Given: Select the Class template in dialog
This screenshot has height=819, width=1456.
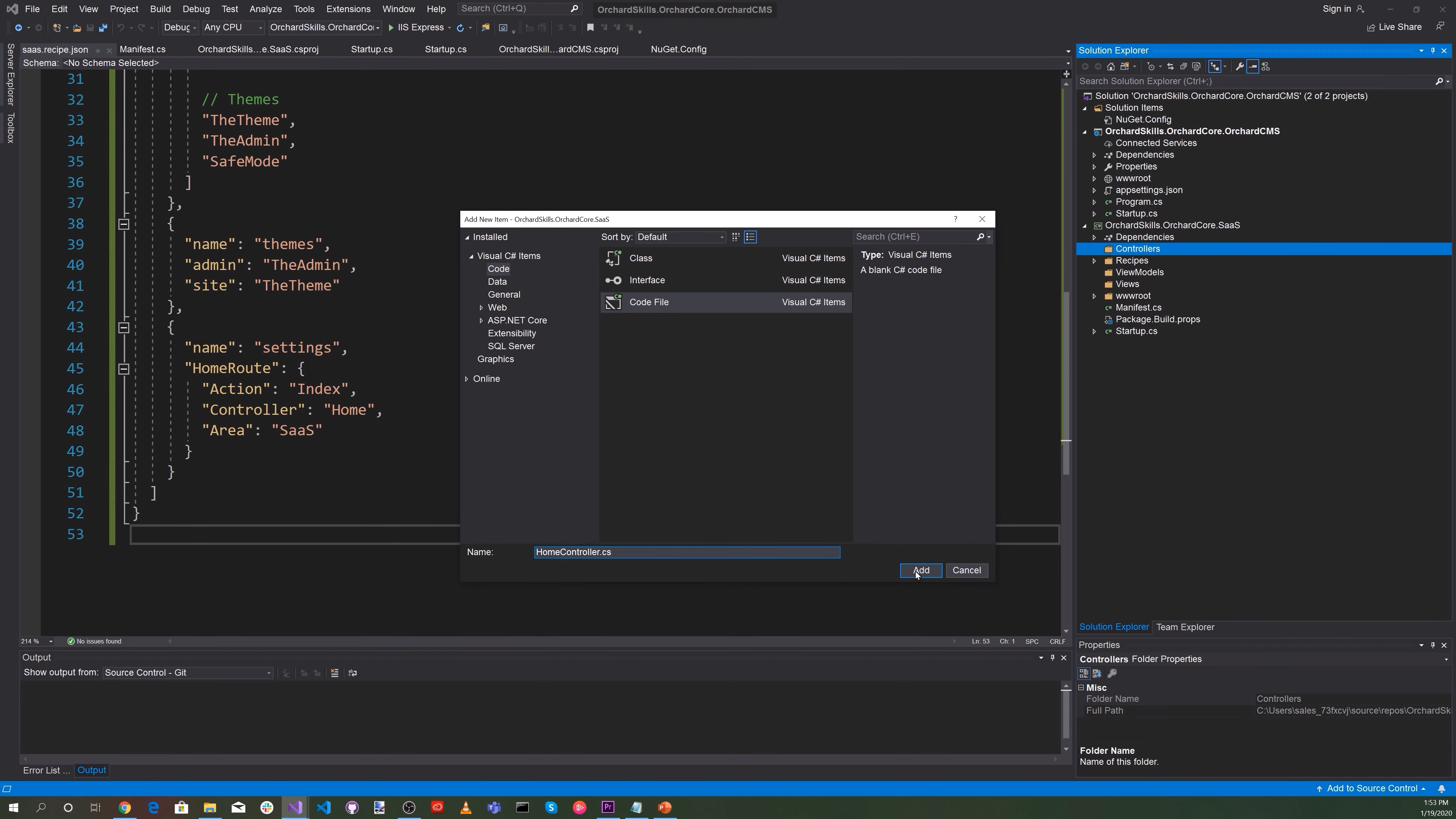Looking at the screenshot, I should click(725, 259).
